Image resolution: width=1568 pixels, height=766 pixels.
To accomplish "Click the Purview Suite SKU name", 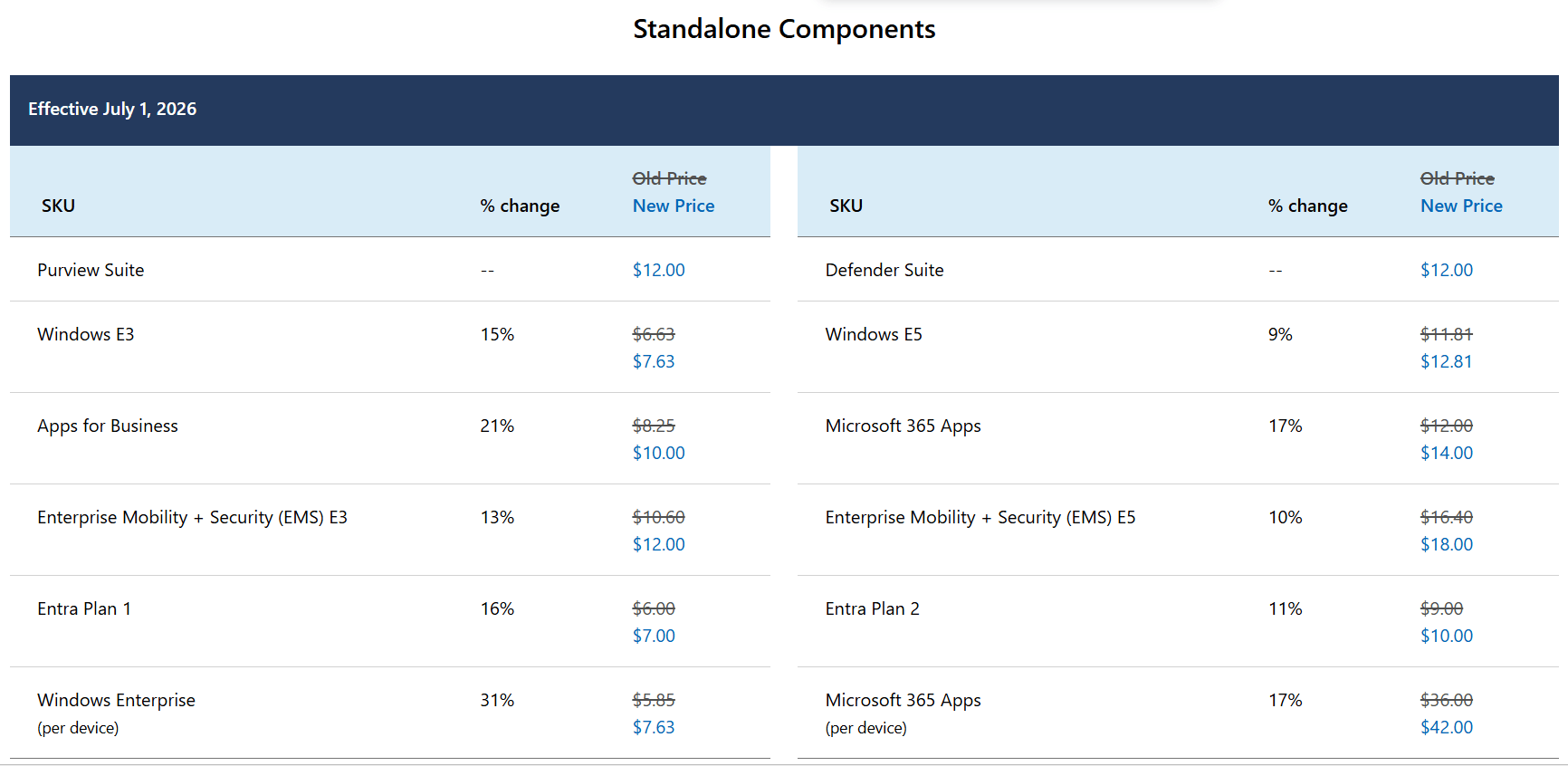I will coord(91,270).
